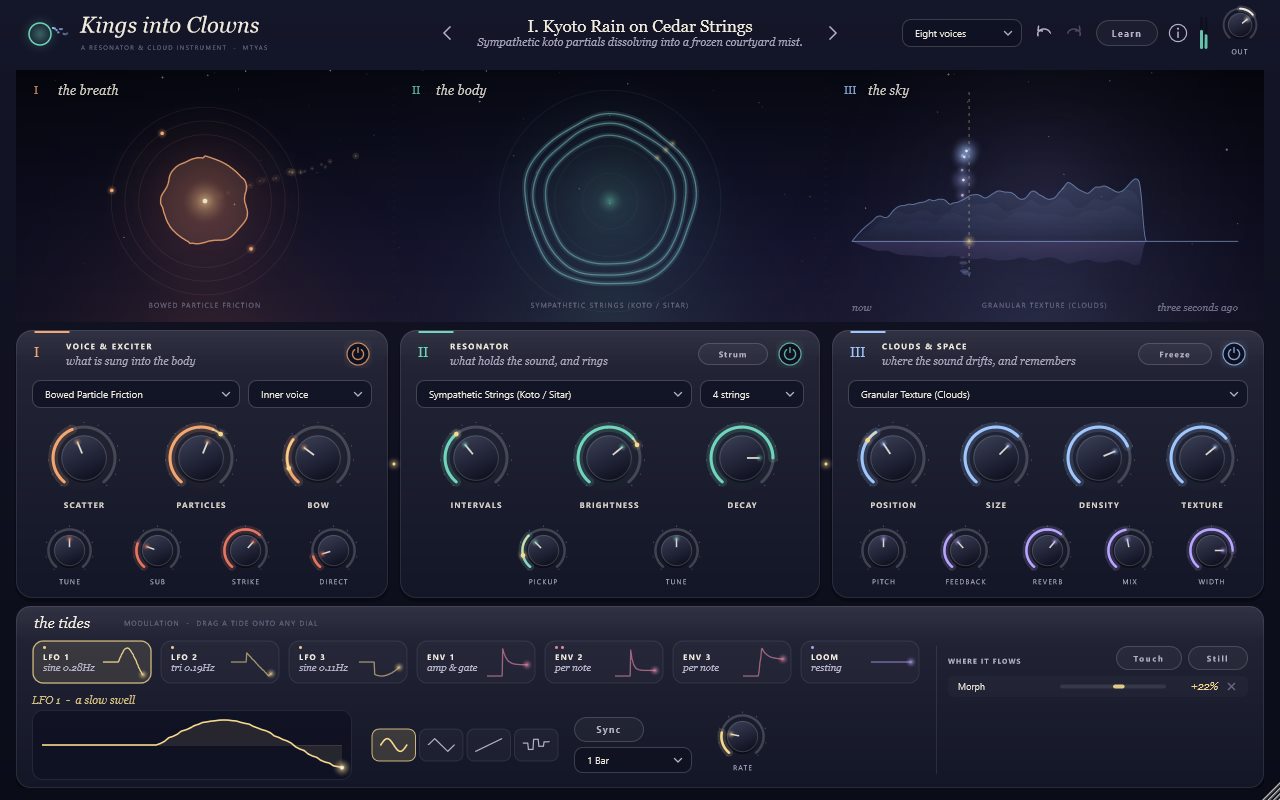The image size is (1280, 800).
Task: Open the info icon
Action: tap(1178, 33)
